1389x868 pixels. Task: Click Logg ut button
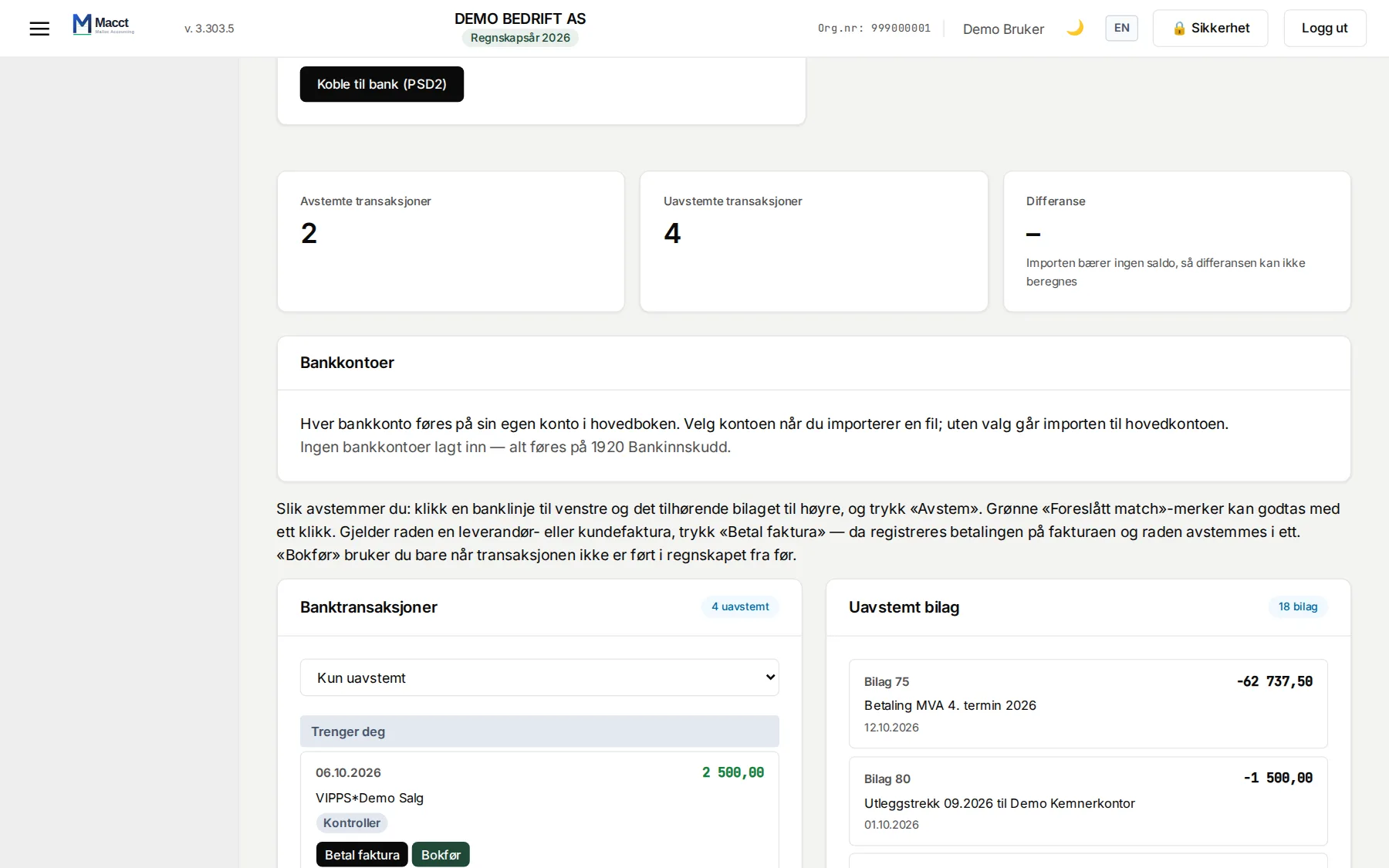coord(1324,28)
